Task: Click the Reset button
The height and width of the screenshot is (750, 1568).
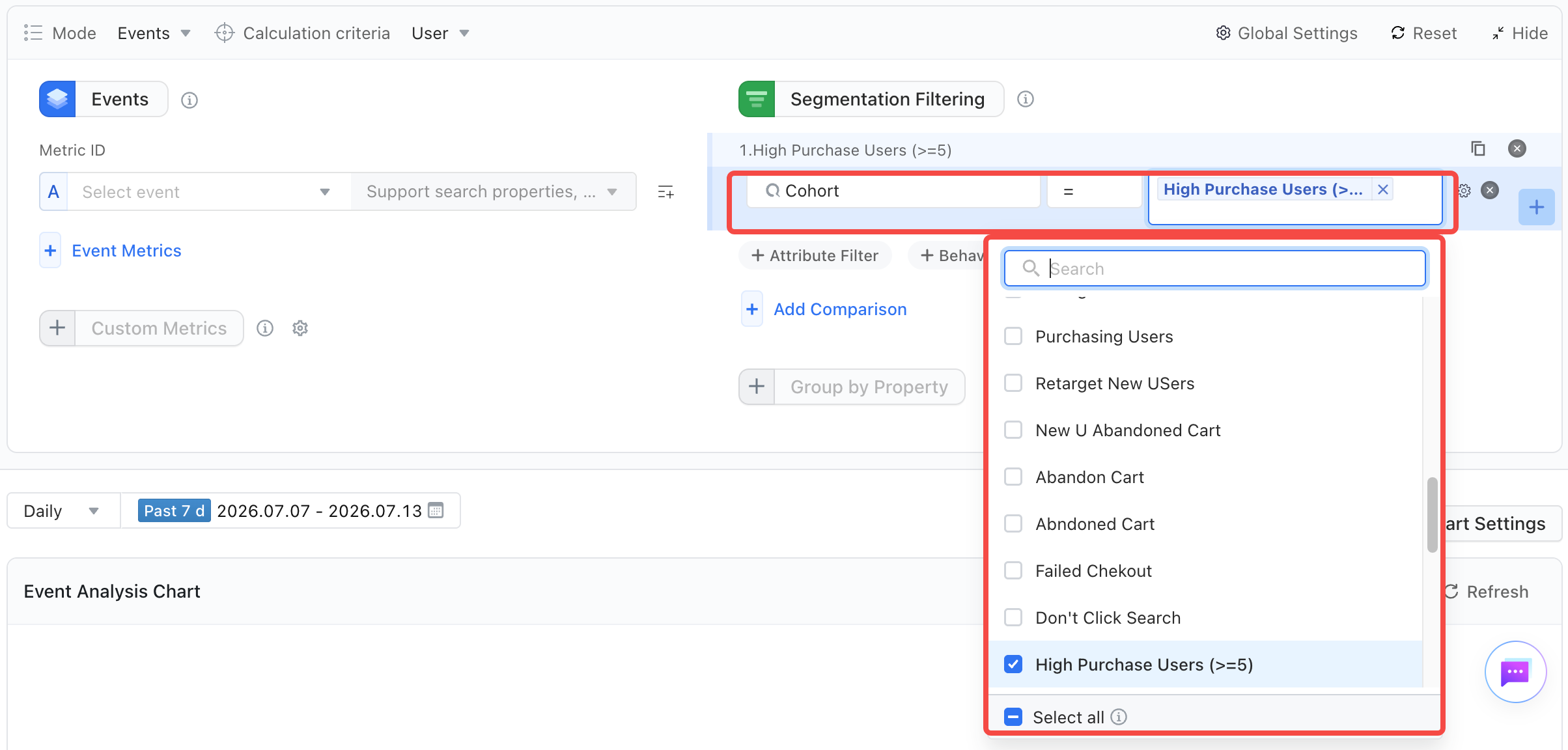Action: coord(1423,33)
